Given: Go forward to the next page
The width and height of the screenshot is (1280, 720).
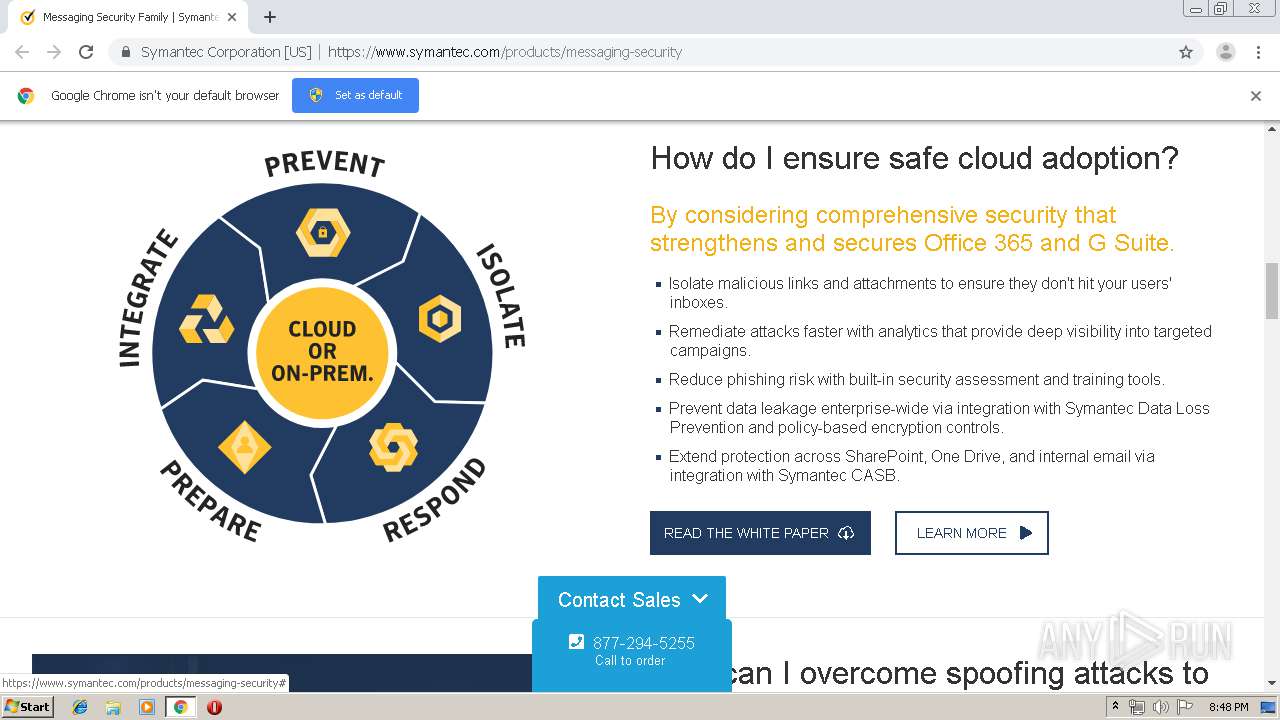Looking at the screenshot, I should 54,52.
